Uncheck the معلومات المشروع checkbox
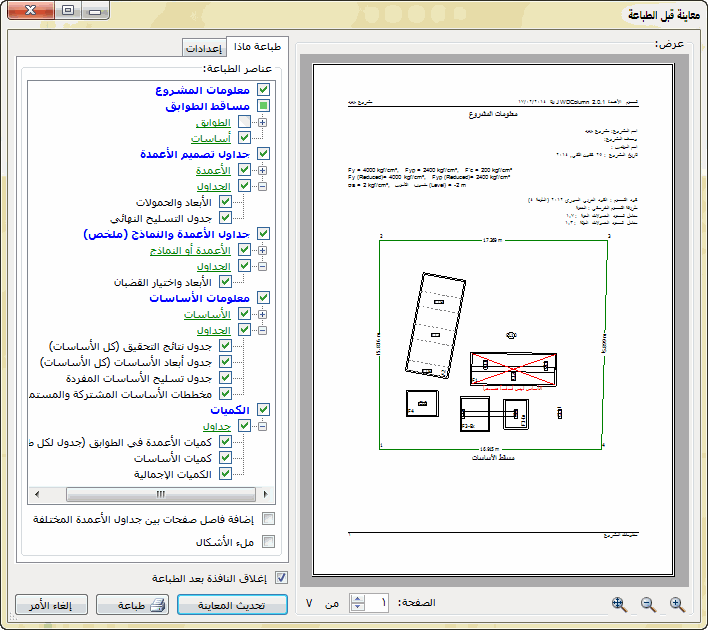The height and width of the screenshot is (630, 708). [264, 90]
